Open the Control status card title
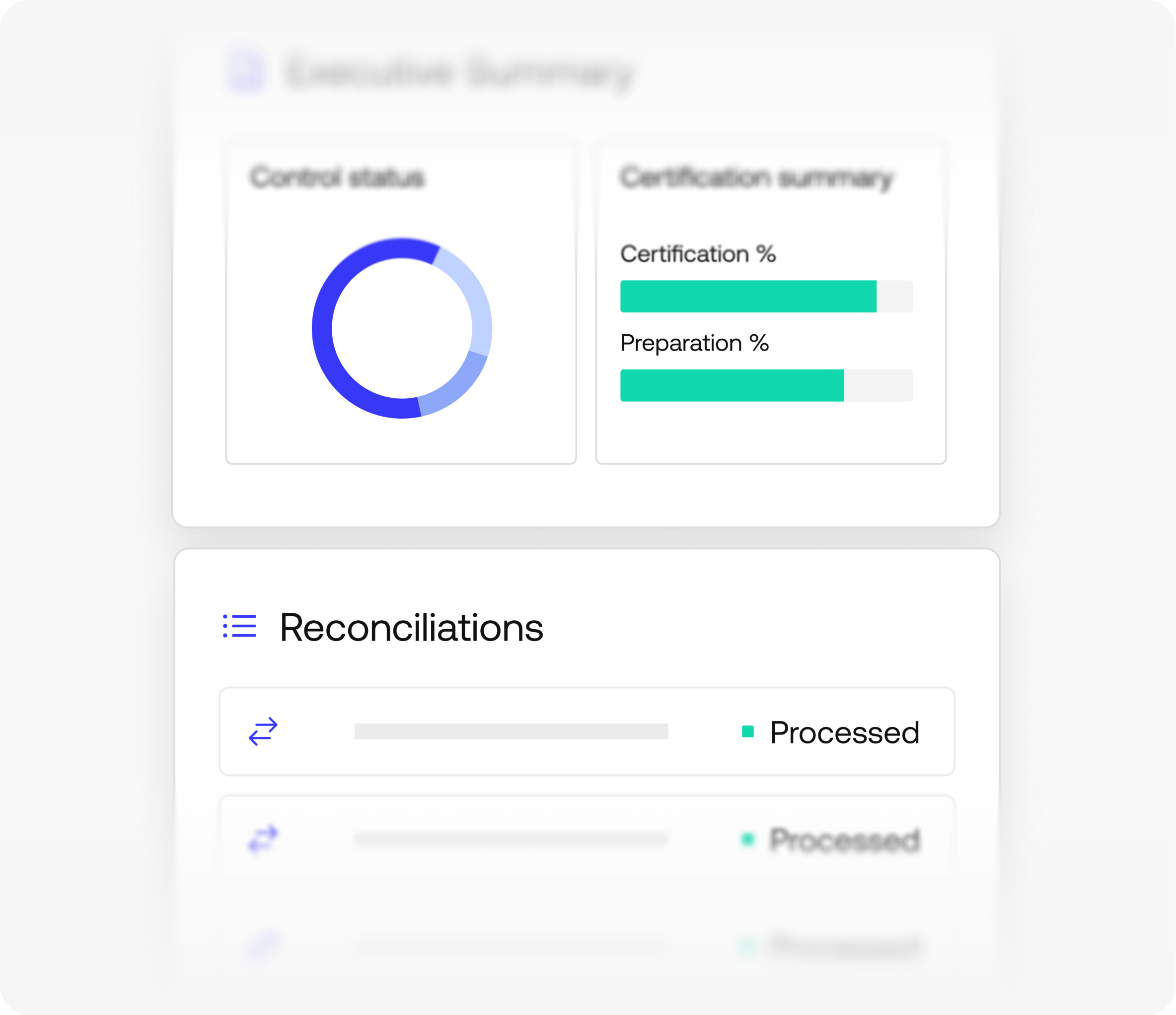The height and width of the screenshot is (1015, 1176). pos(337,177)
